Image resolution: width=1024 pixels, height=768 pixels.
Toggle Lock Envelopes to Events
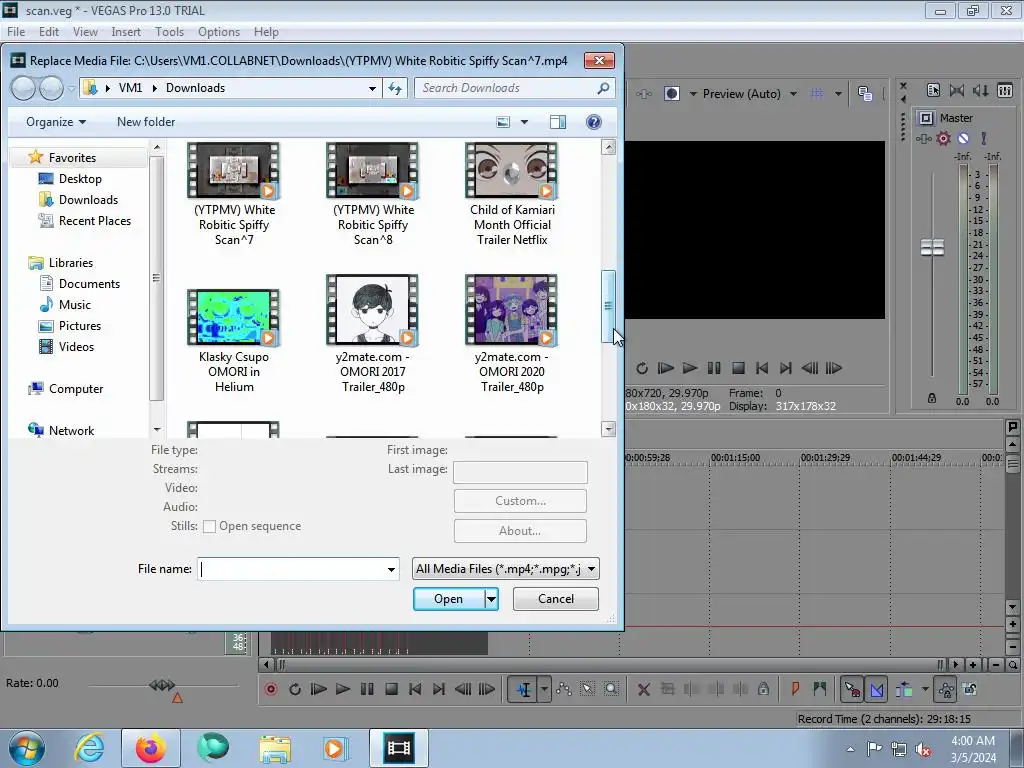pos(946,689)
